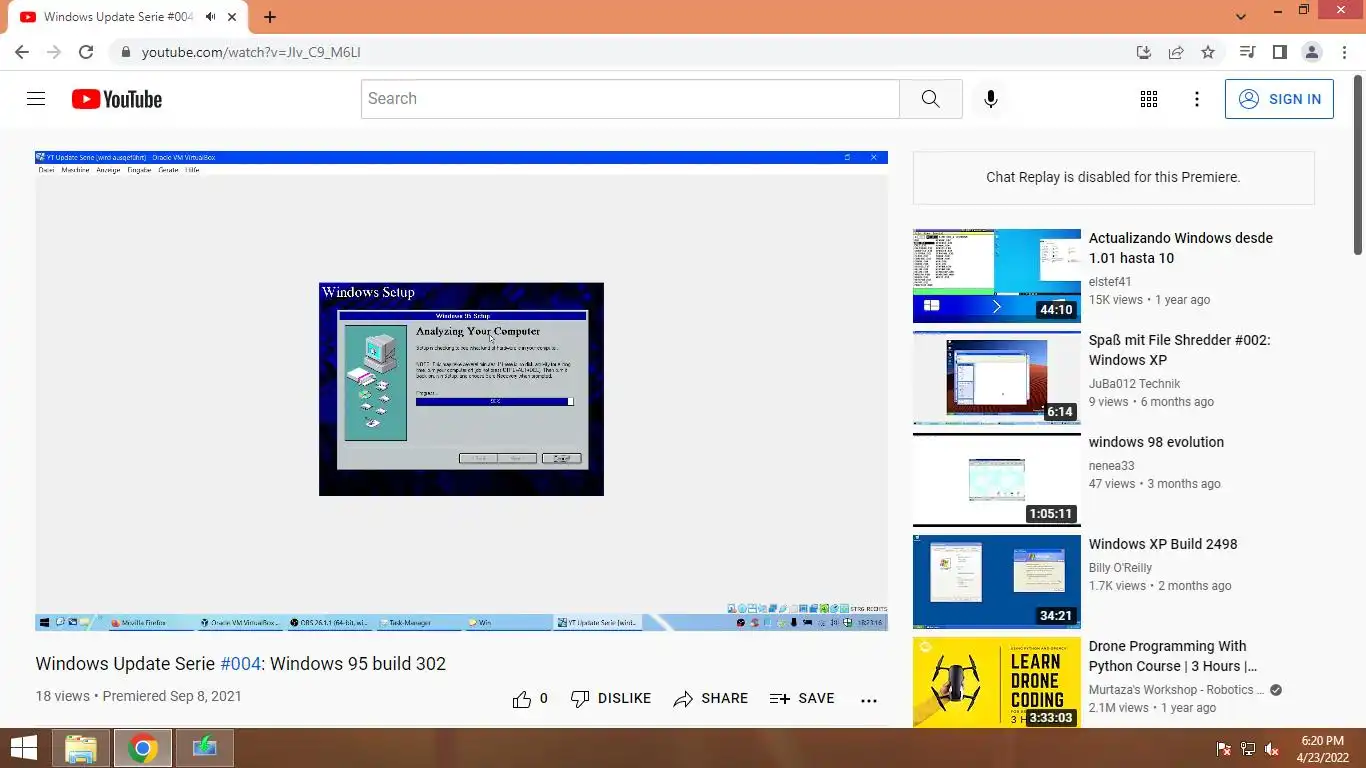Sign in with the SIGN IN button
The height and width of the screenshot is (768, 1366).
(1279, 99)
